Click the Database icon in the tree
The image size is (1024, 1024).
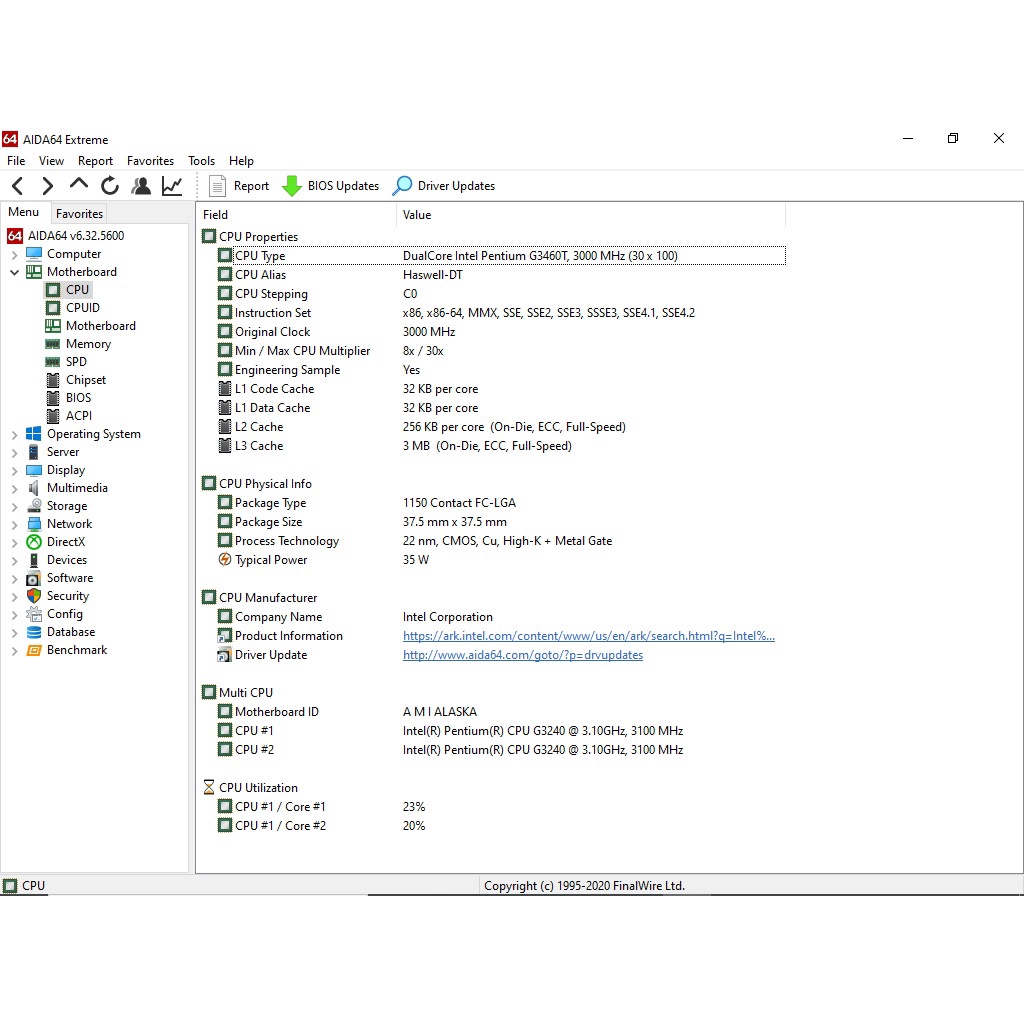coord(34,632)
